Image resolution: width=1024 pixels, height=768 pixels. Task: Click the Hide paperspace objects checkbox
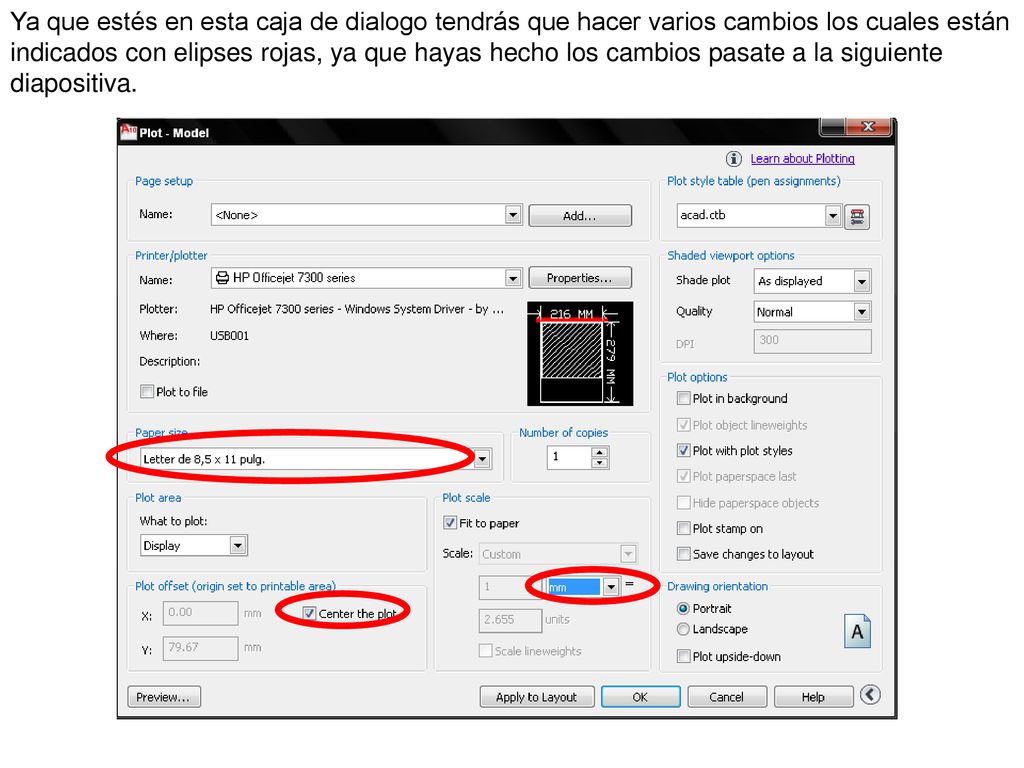point(683,502)
